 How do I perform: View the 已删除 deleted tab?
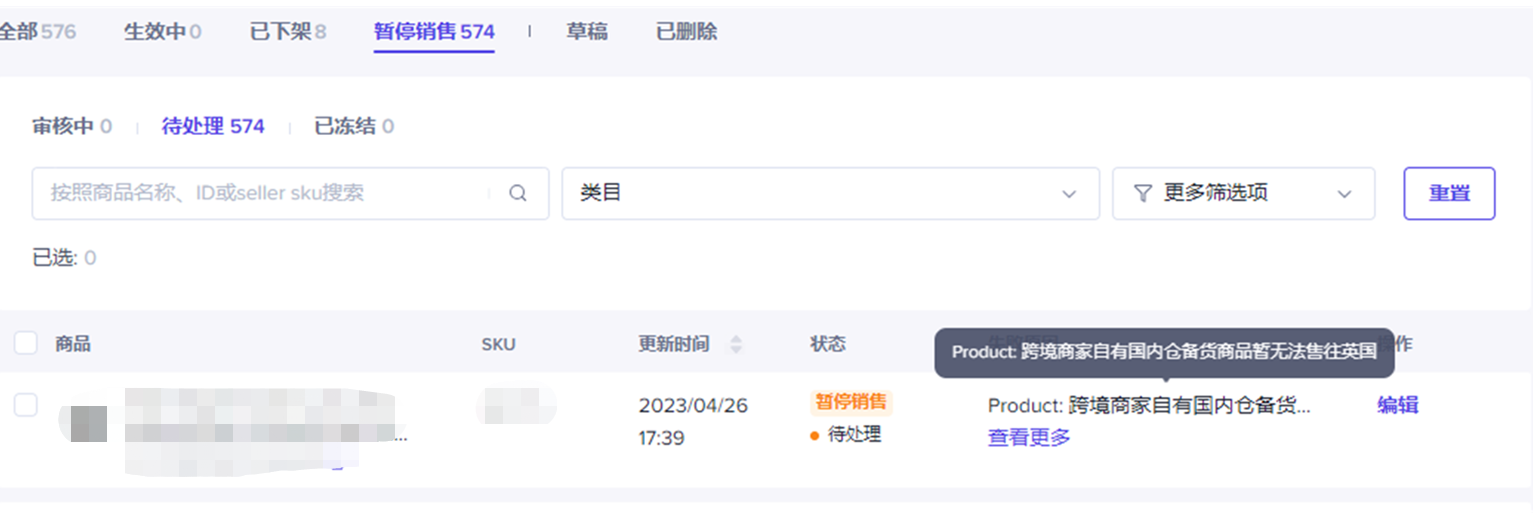pos(686,32)
